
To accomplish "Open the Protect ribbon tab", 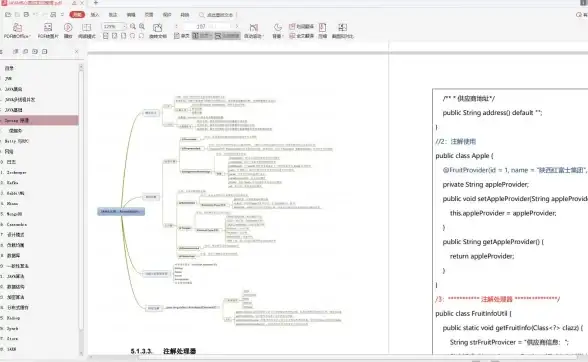I will 167,15.
